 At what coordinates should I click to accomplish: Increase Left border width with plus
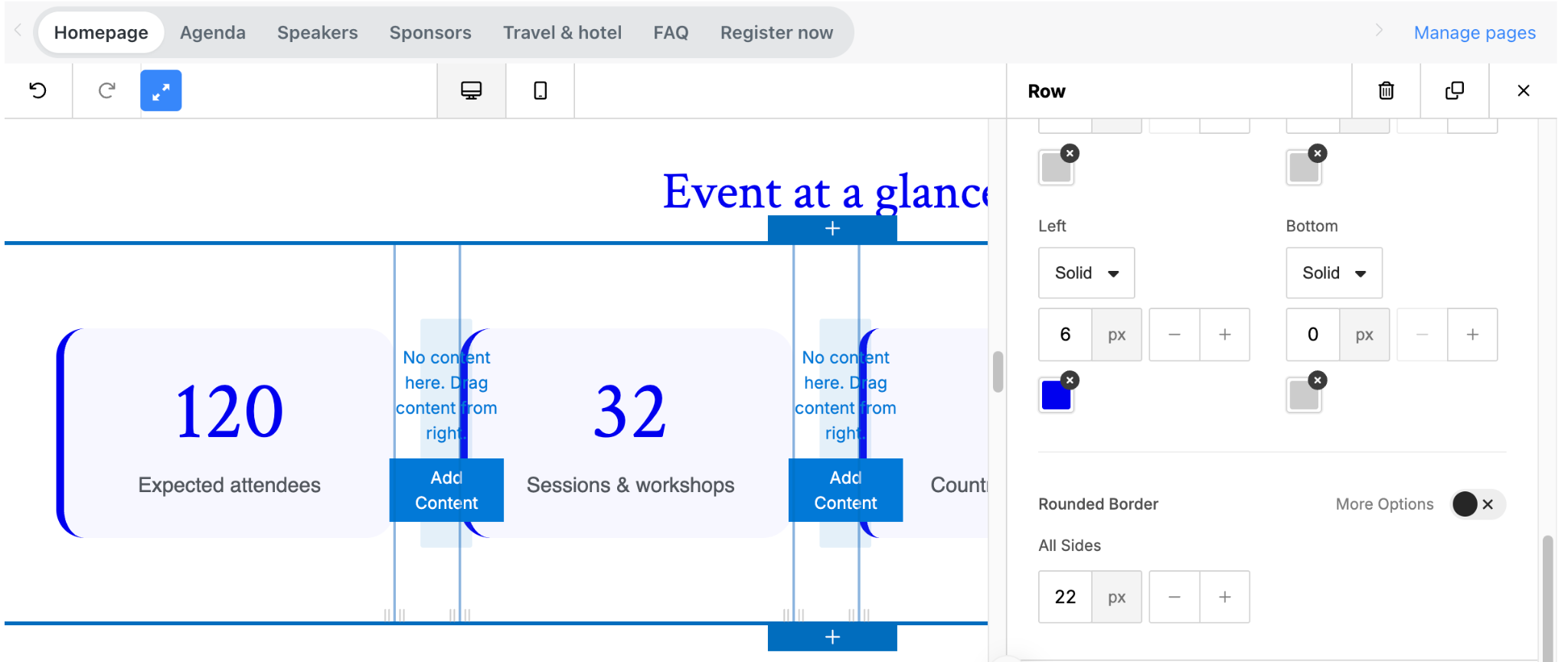pos(1225,334)
